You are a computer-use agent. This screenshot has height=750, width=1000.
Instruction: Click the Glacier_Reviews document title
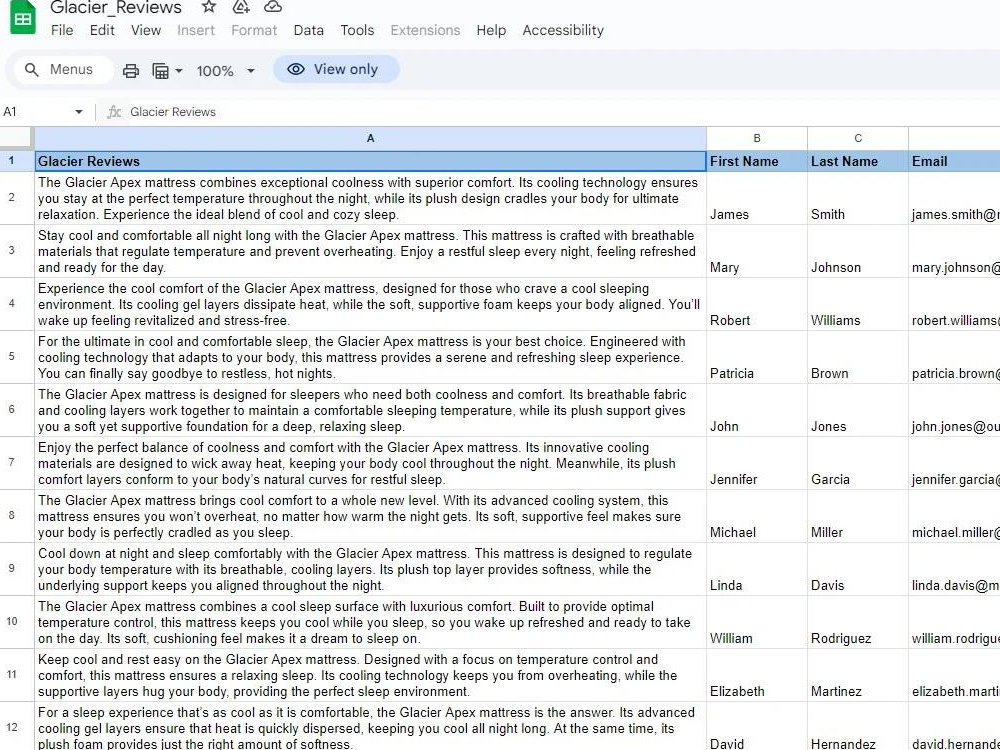[x=116, y=8]
